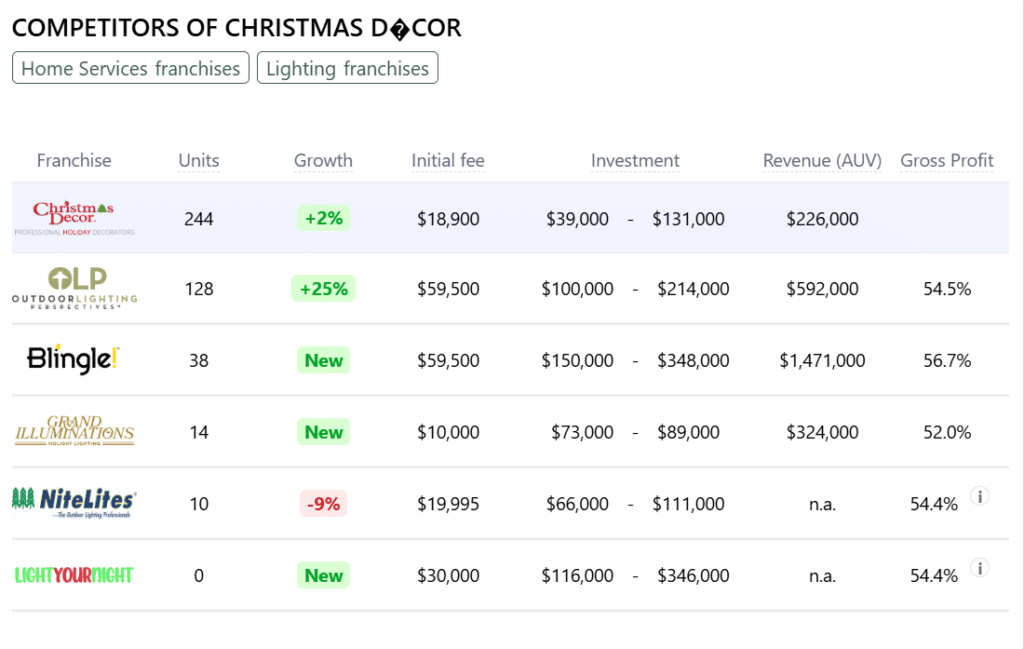The width and height of the screenshot is (1024, 649).
Task: Click the Initial fee column header
Action: (448, 160)
